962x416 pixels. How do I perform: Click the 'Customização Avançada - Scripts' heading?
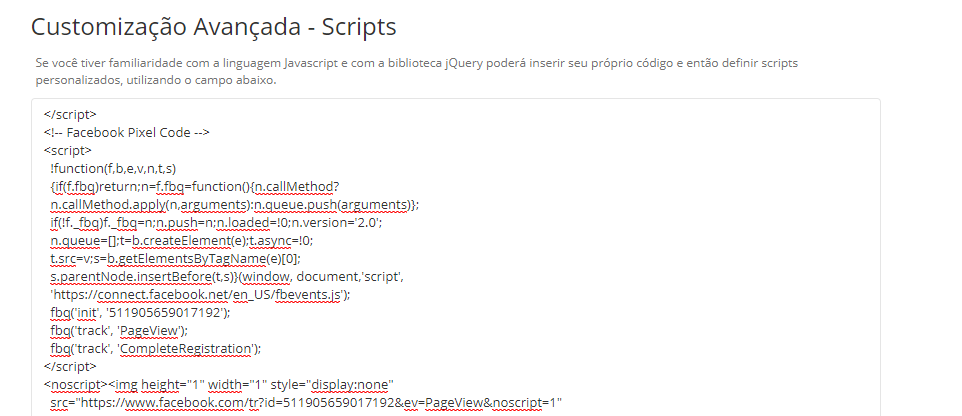tap(214, 27)
